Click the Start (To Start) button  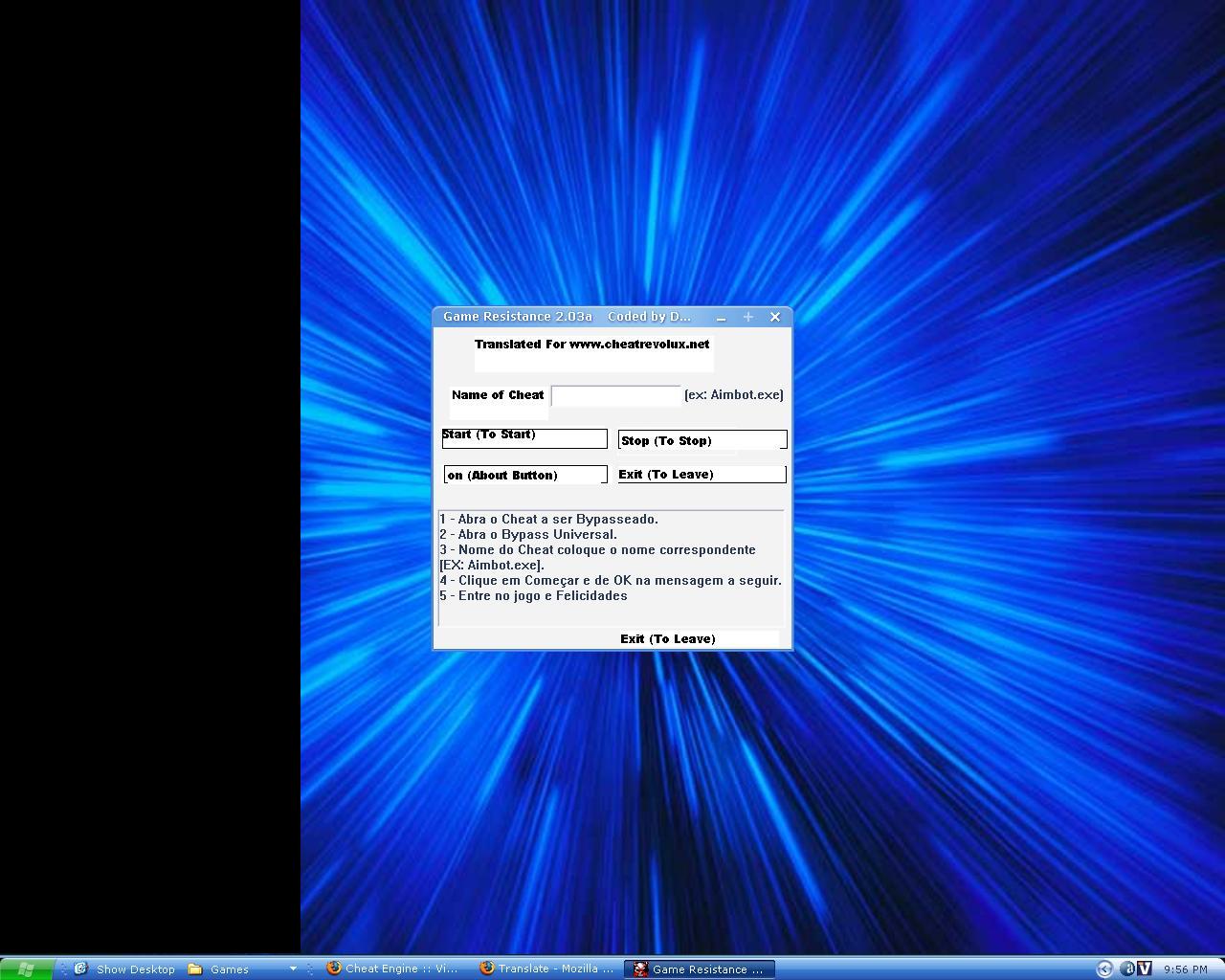tap(524, 437)
